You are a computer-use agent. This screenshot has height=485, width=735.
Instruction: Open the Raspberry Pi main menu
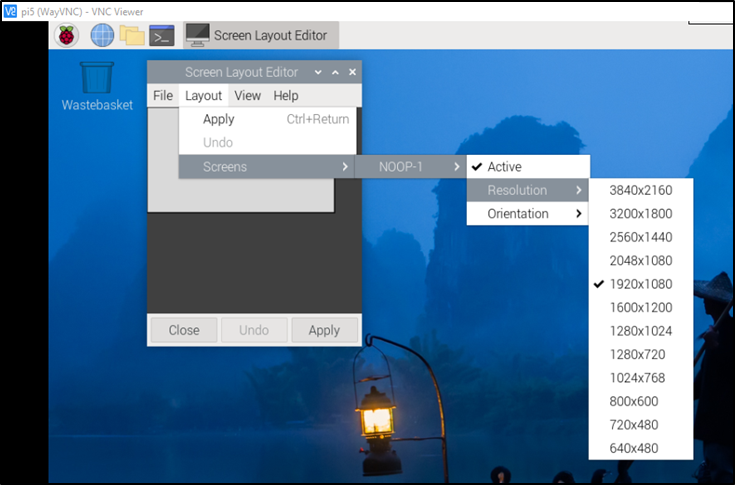coord(66,35)
